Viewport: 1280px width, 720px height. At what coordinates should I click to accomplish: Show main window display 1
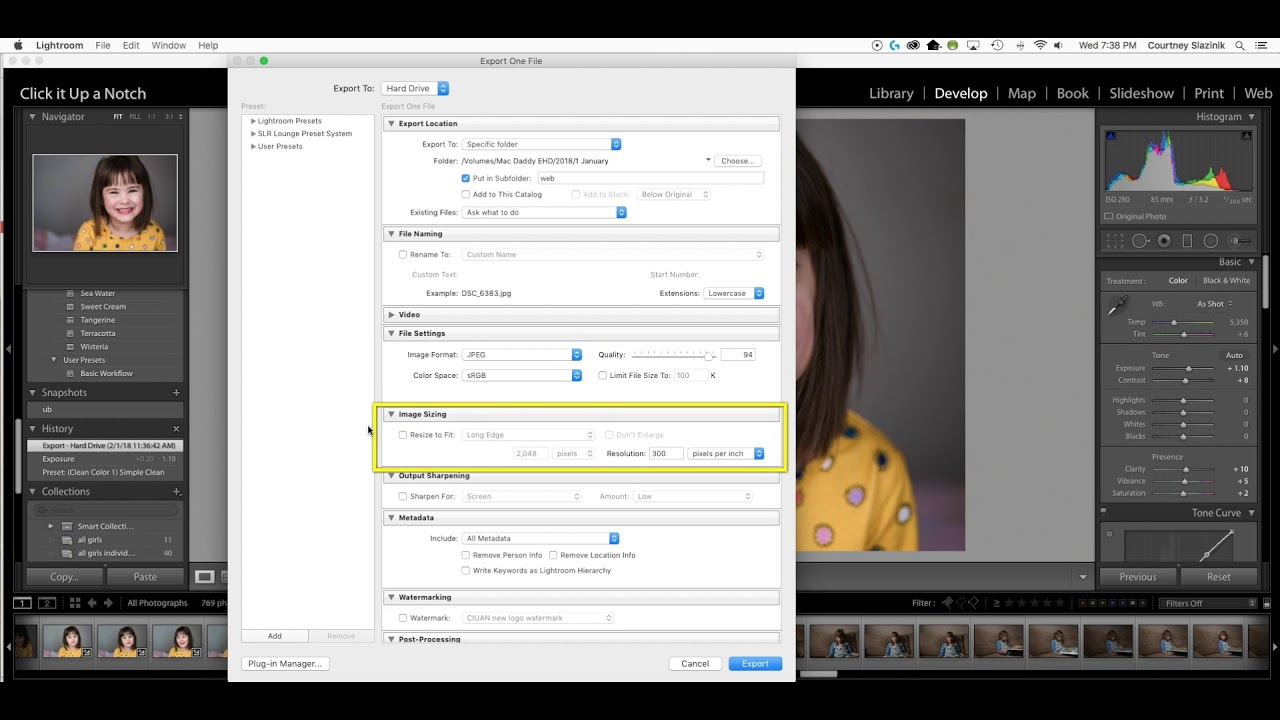click(x=22, y=603)
